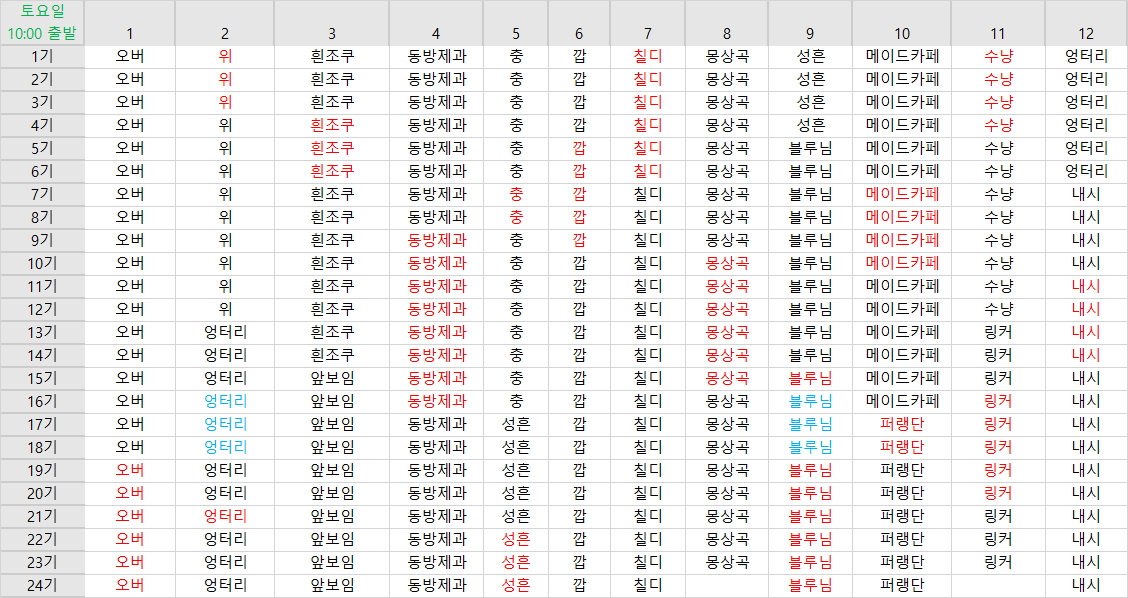
Task: Click row header 24기
Action: coord(42,585)
